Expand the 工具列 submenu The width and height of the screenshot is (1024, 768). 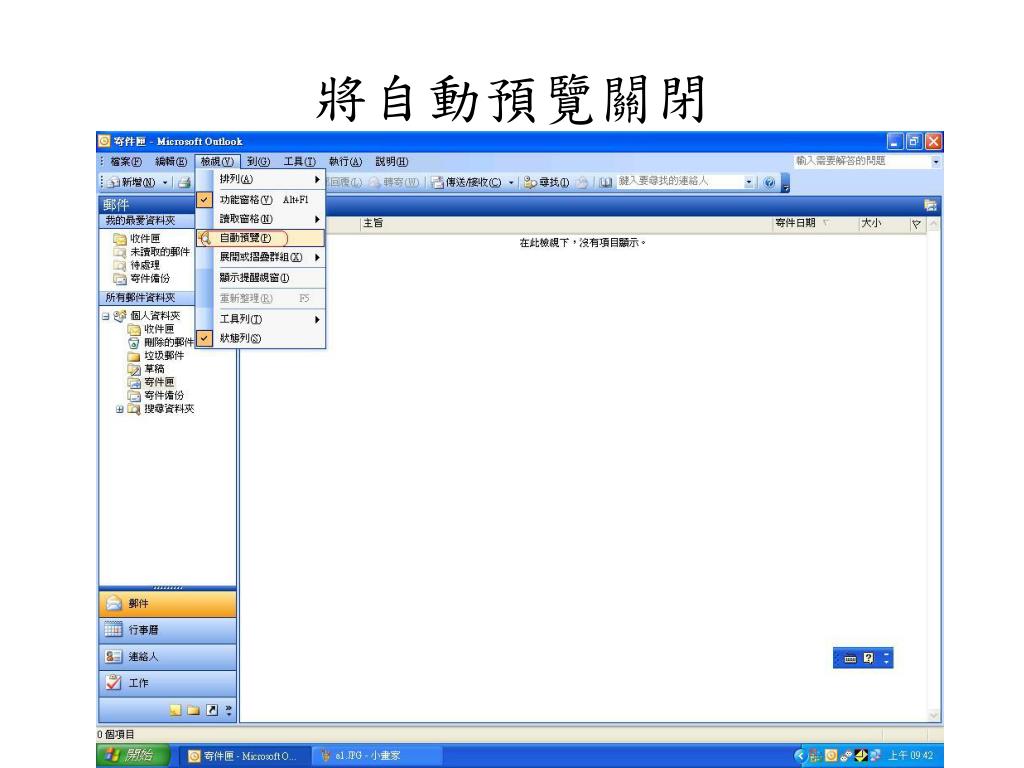coord(260,319)
